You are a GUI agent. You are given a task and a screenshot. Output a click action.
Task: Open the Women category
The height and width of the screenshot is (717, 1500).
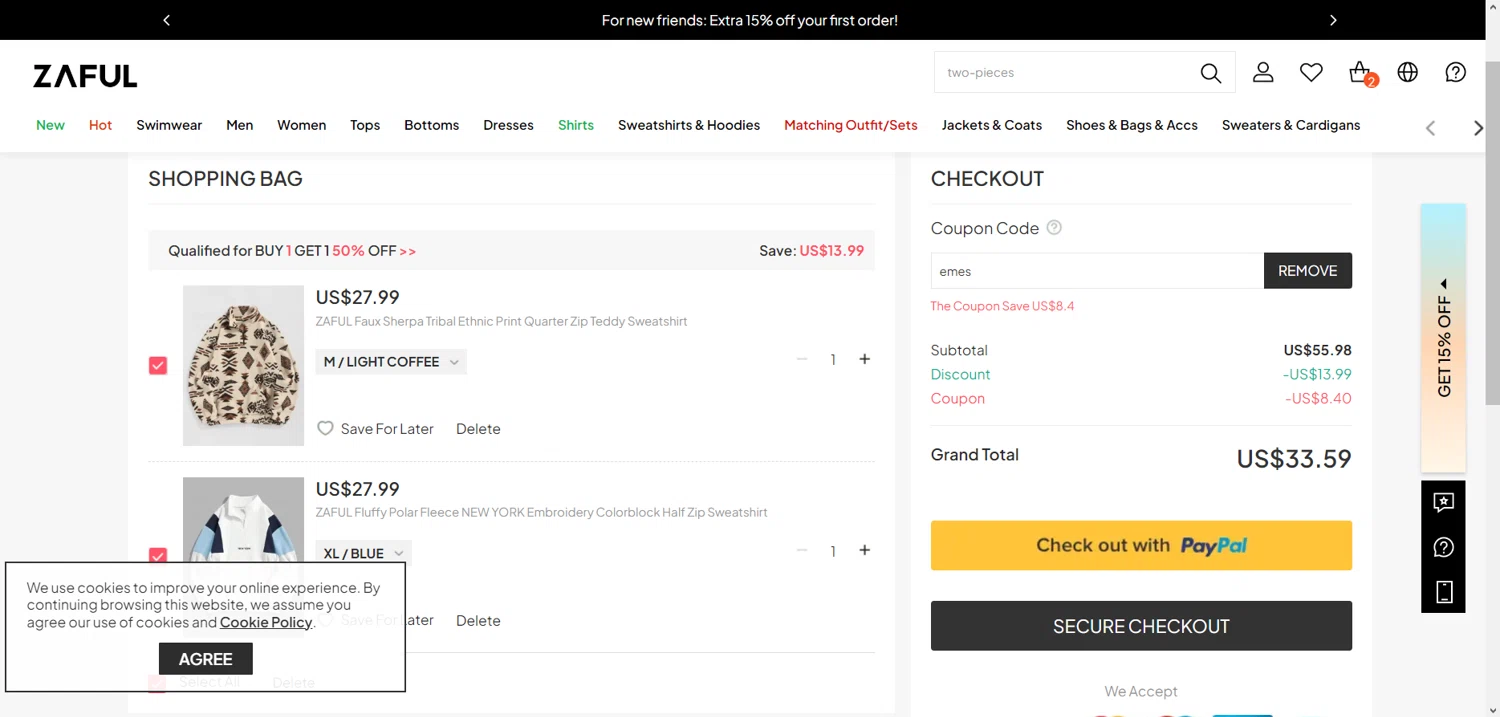click(301, 125)
